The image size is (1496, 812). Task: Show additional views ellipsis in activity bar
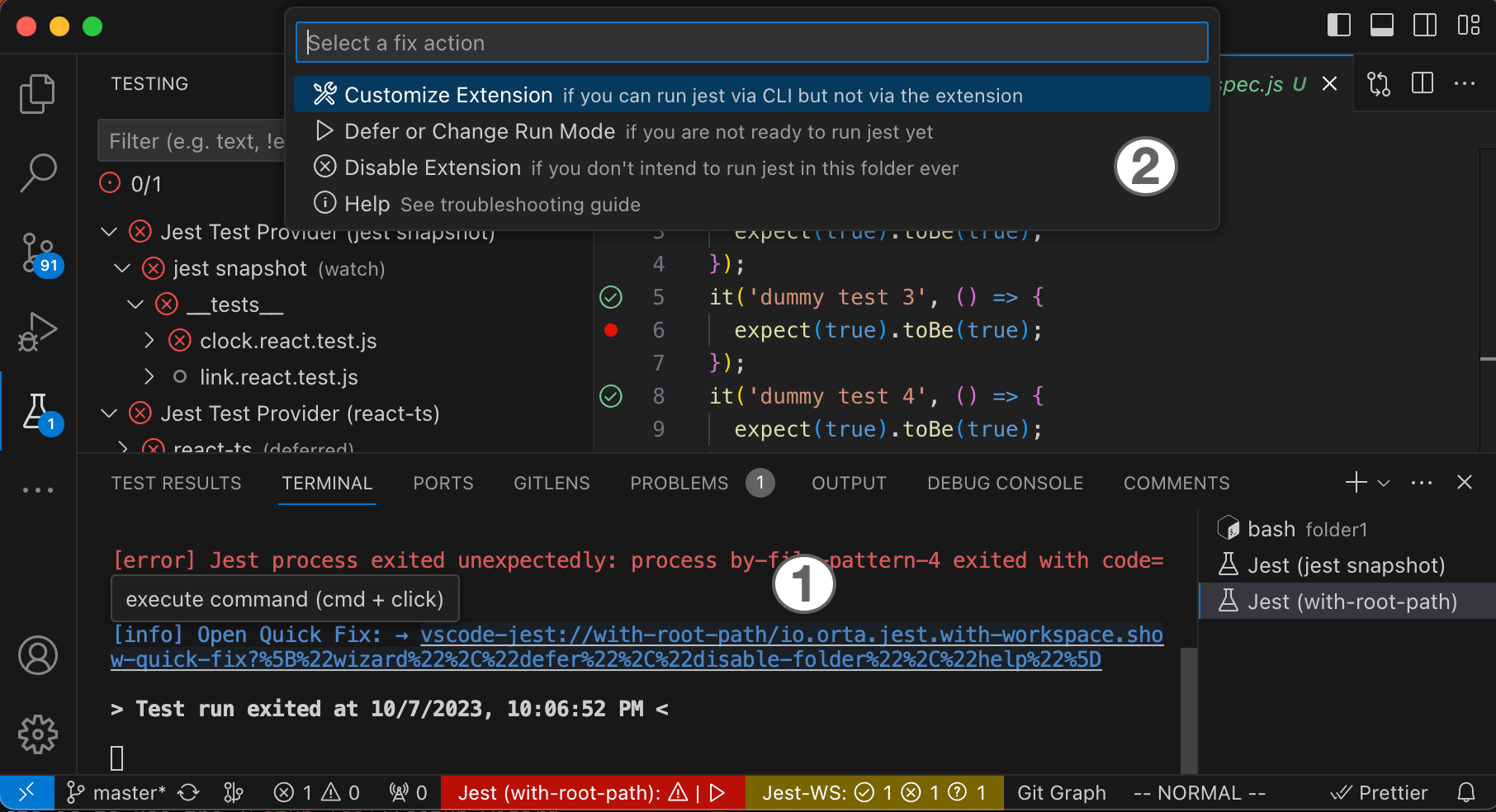38,489
